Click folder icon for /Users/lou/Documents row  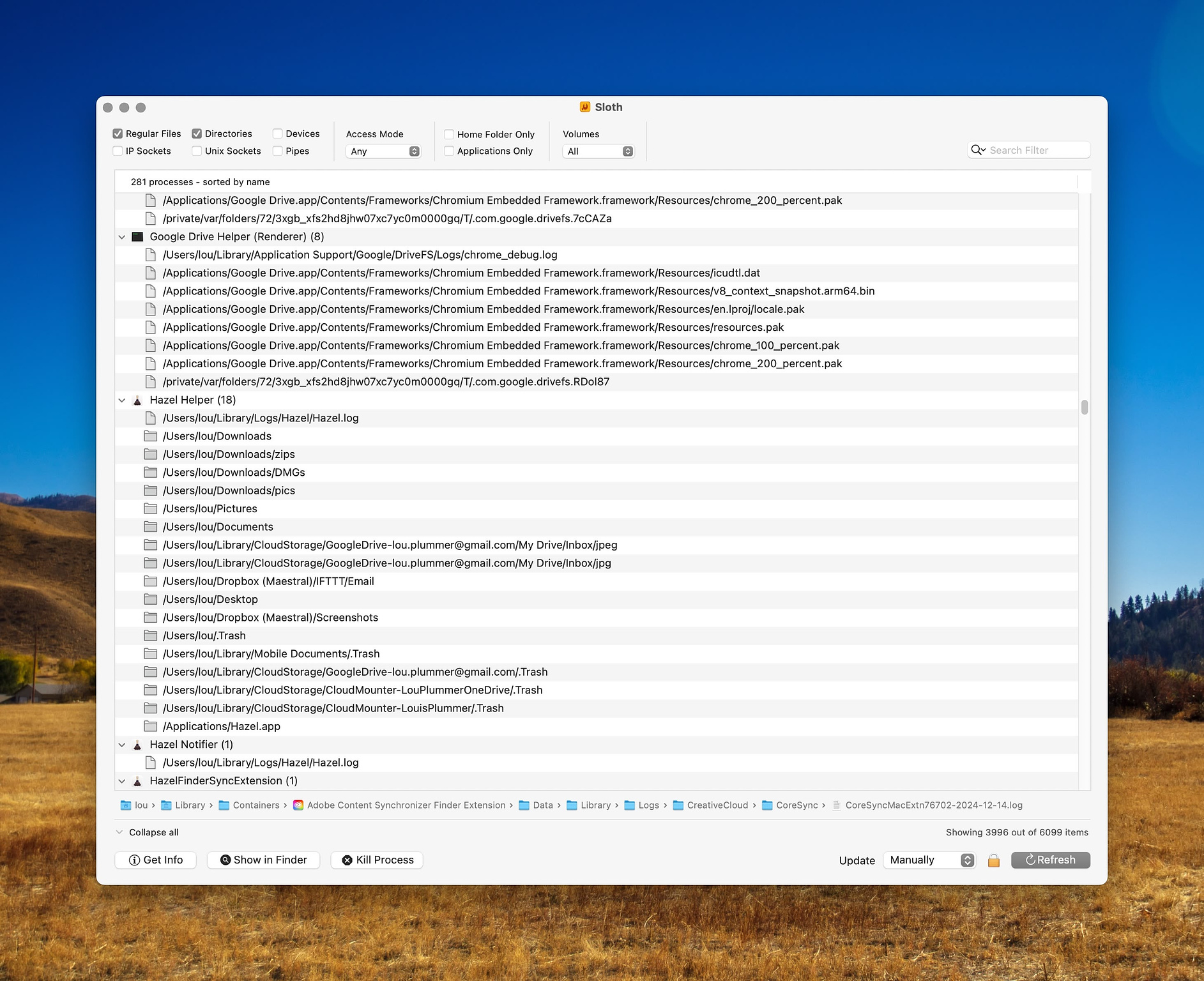151,527
